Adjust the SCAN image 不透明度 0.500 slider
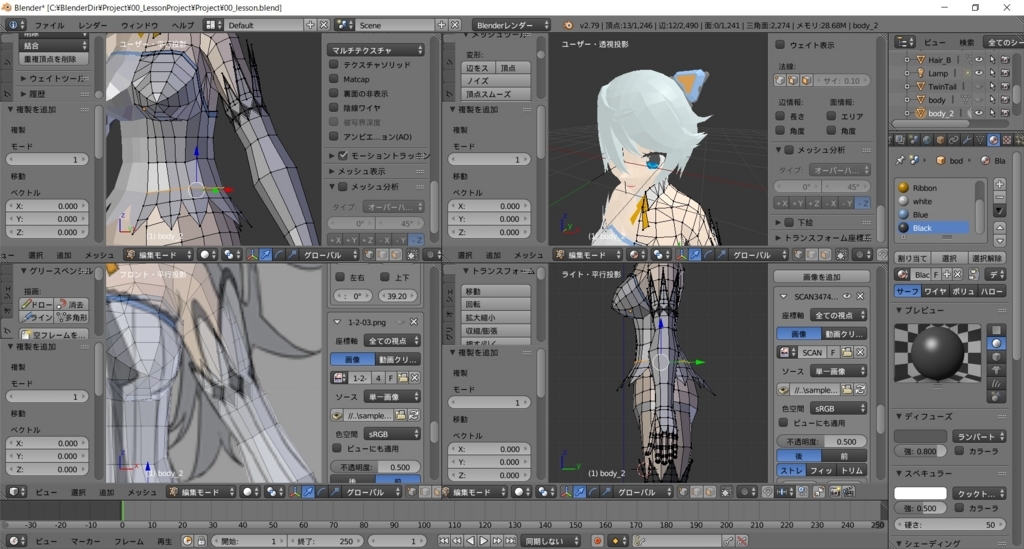 pos(822,441)
